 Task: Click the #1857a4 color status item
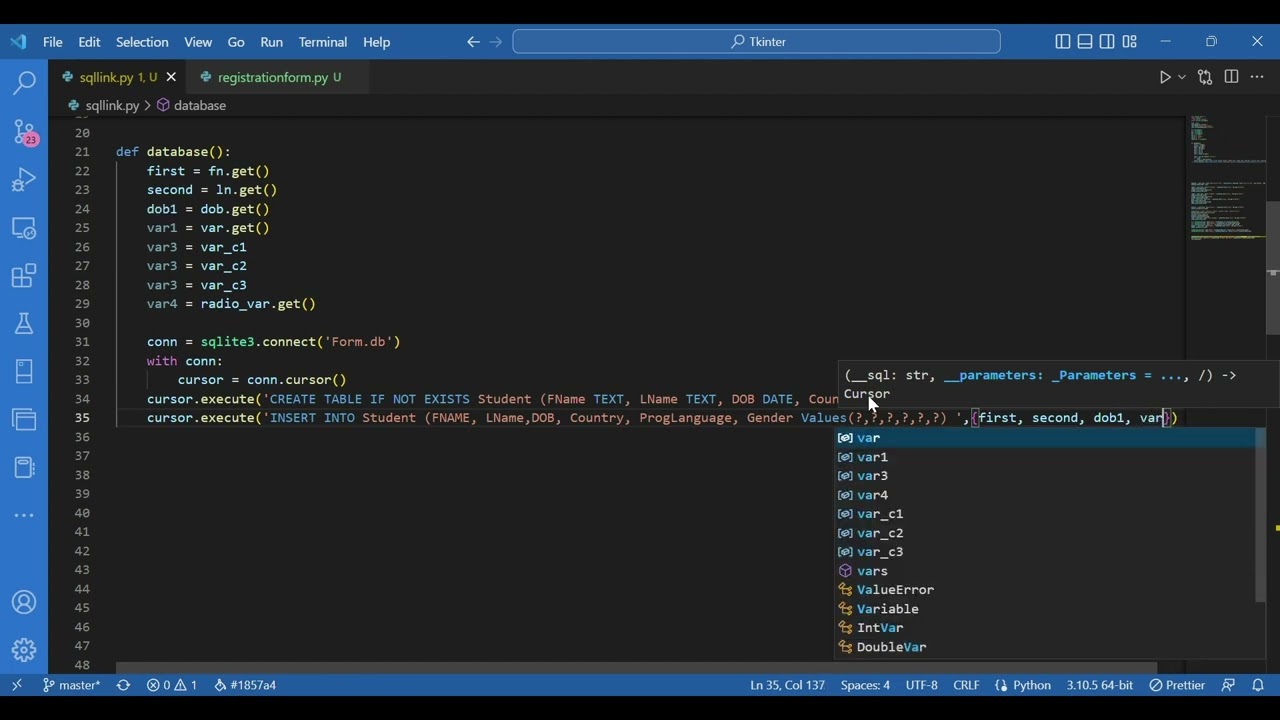click(x=245, y=685)
